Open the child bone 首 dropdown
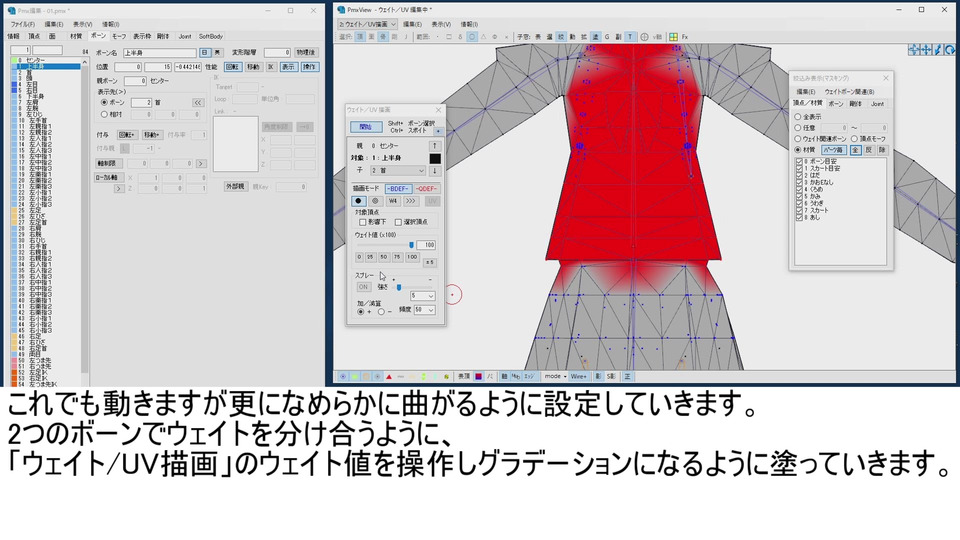 [x=400, y=171]
